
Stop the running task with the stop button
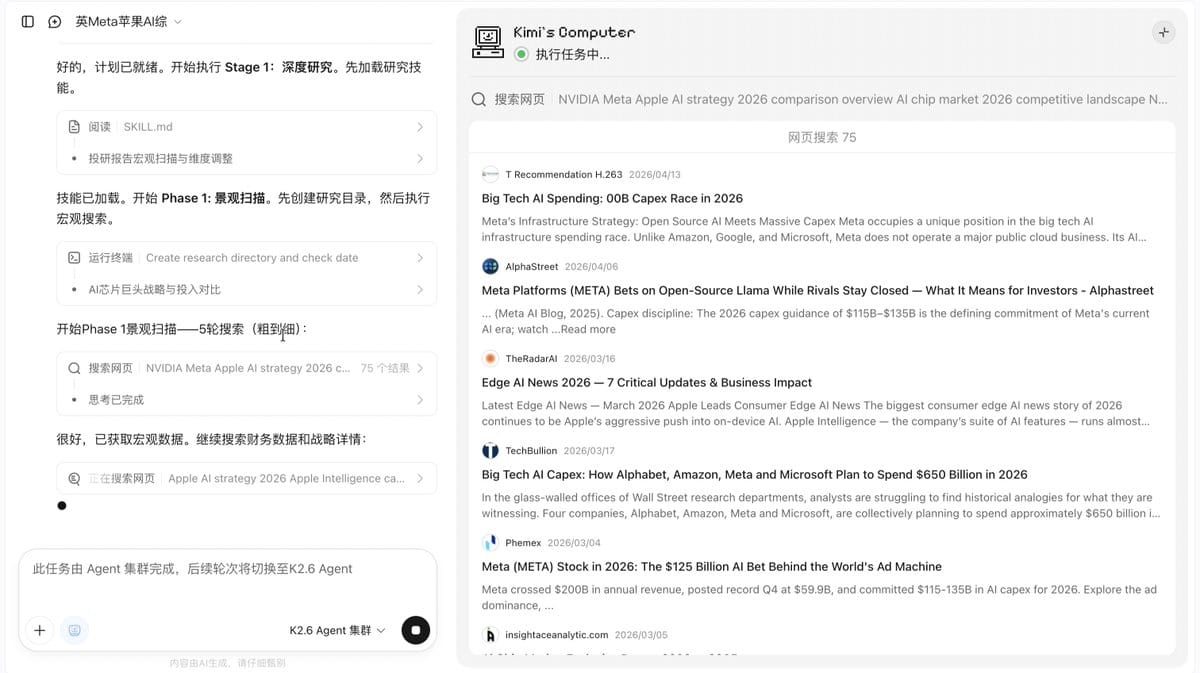(415, 630)
